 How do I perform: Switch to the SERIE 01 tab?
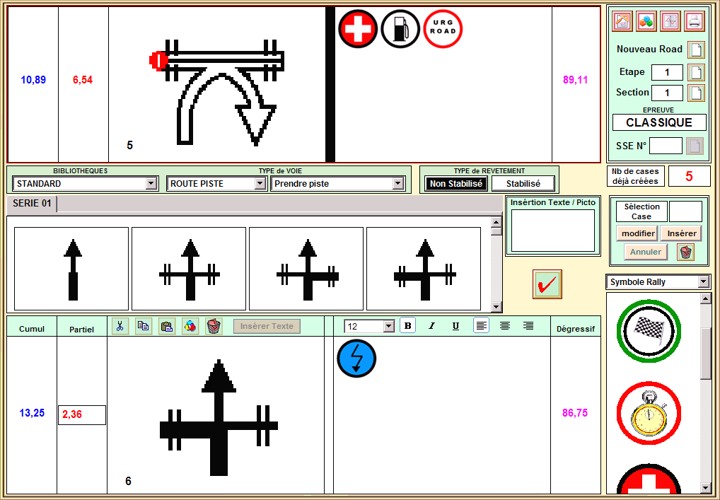tap(33, 204)
